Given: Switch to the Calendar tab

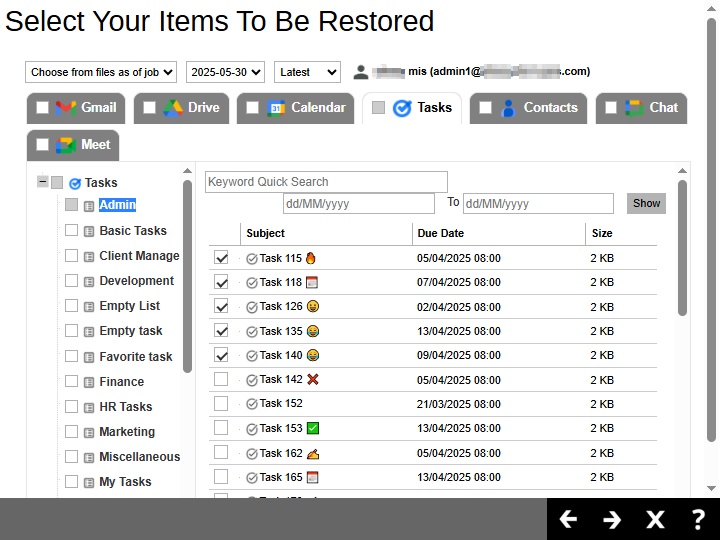Looking at the screenshot, I should tap(317, 108).
